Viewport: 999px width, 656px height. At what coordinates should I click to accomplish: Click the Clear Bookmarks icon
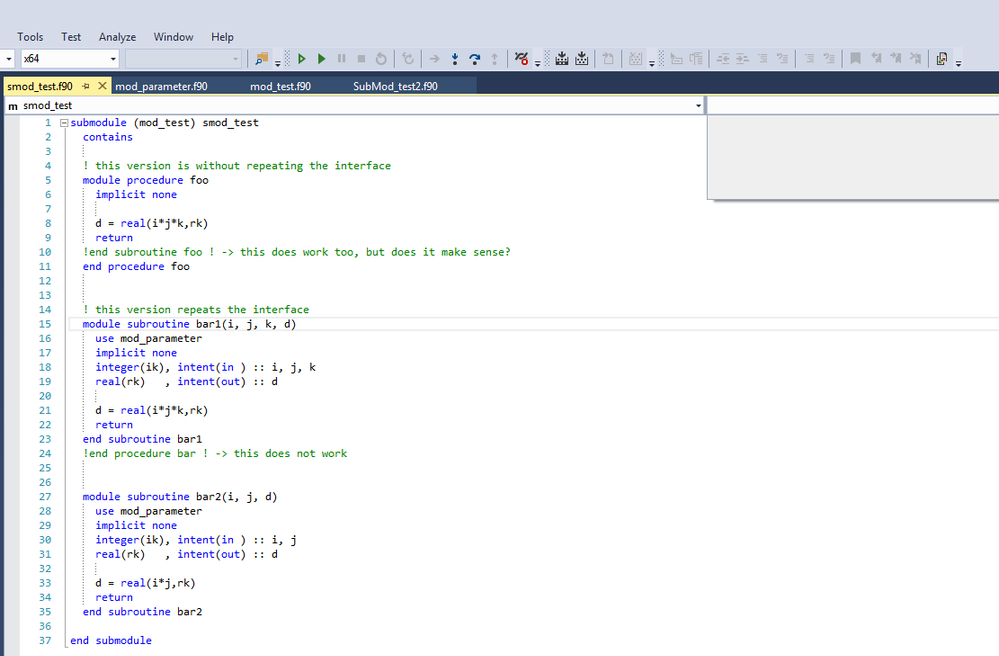point(916,59)
